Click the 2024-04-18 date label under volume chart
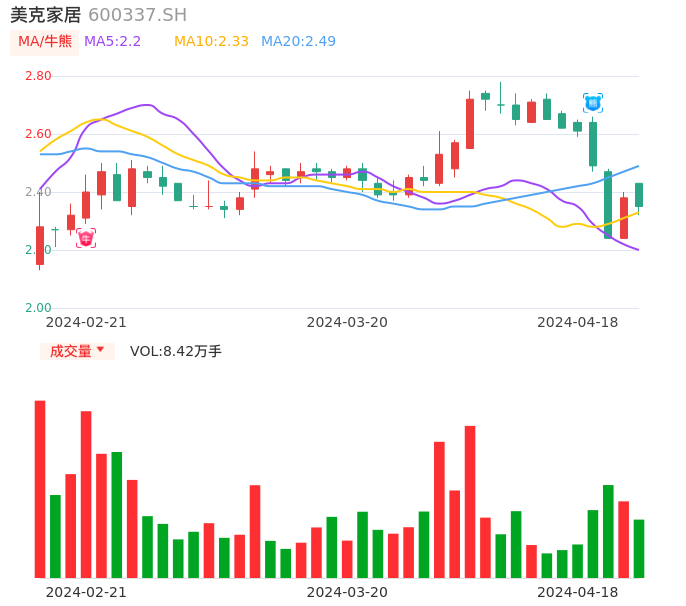 point(578,592)
